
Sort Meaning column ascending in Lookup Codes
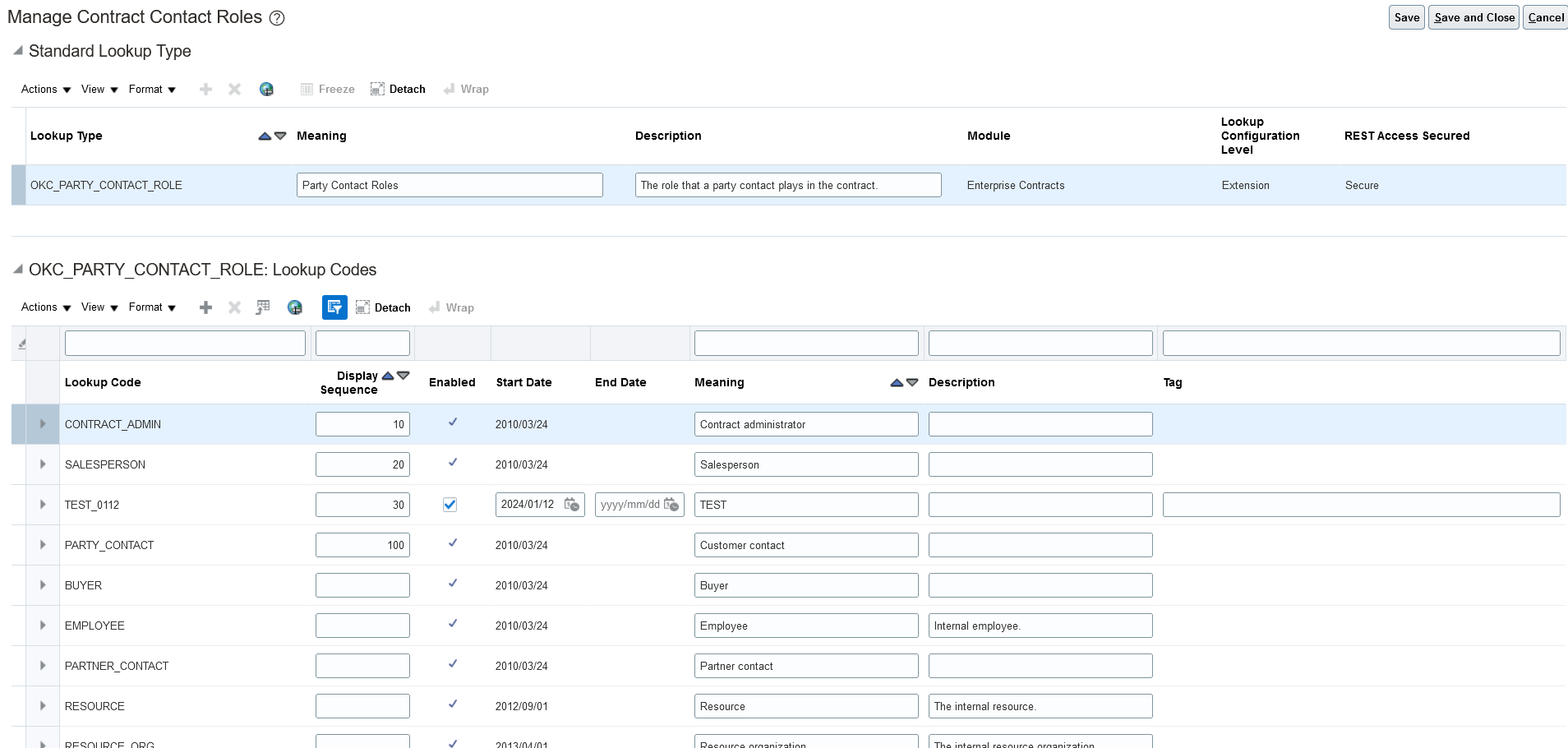click(x=897, y=383)
